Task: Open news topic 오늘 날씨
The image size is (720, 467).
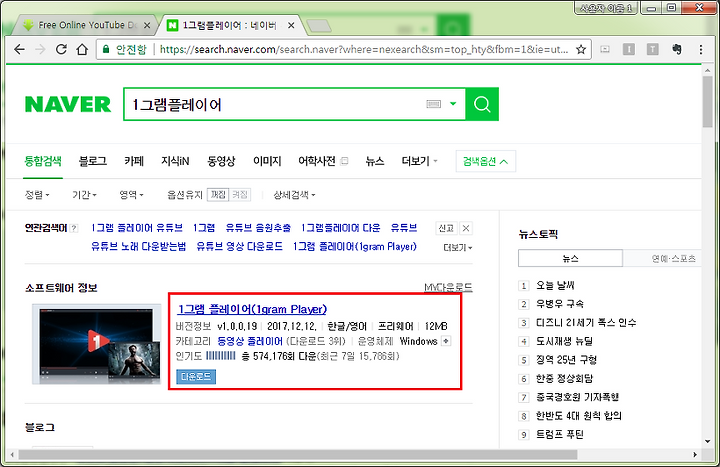Action: (555, 286)
